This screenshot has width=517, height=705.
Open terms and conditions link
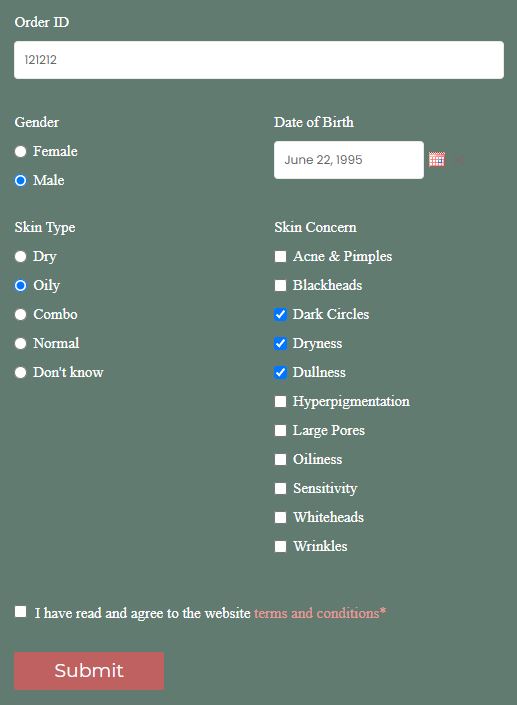point(320,613)
